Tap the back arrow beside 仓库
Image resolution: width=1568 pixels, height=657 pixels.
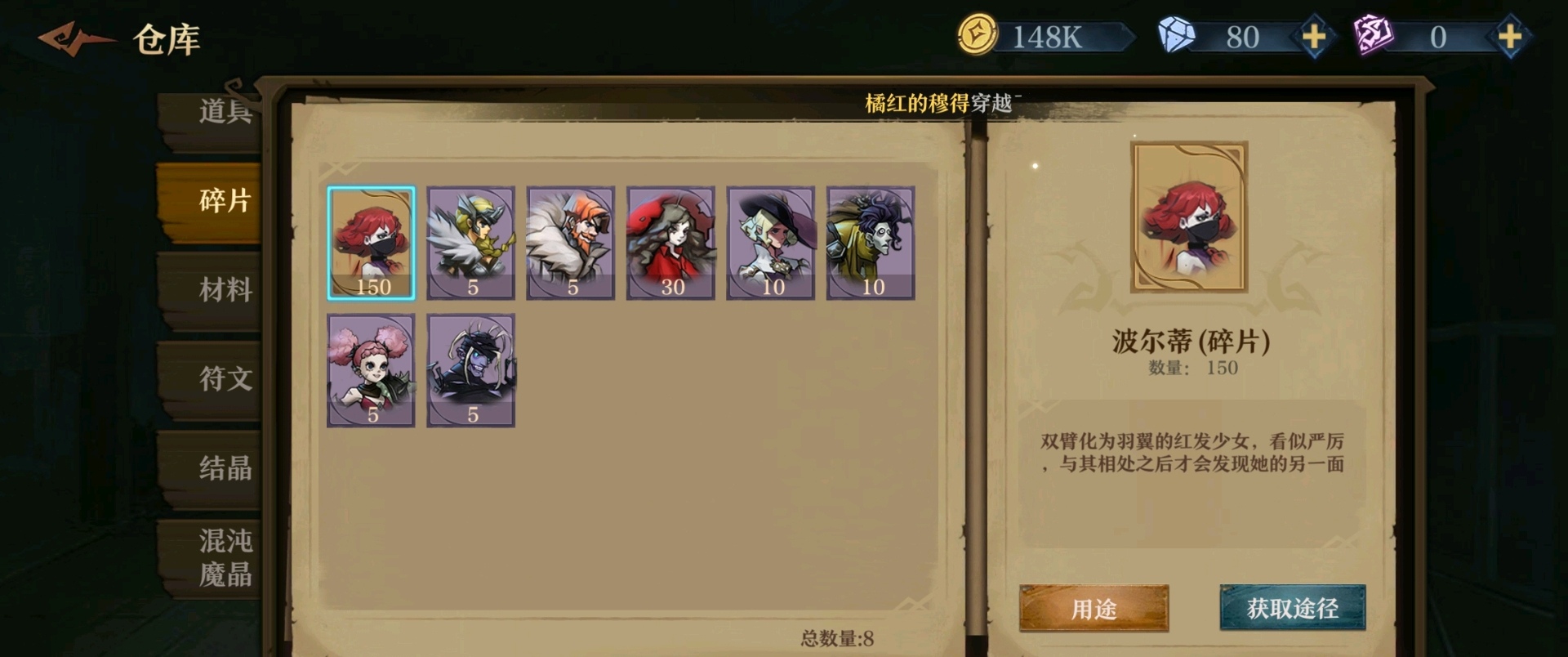pyautogui.click(x=75, y=38)
